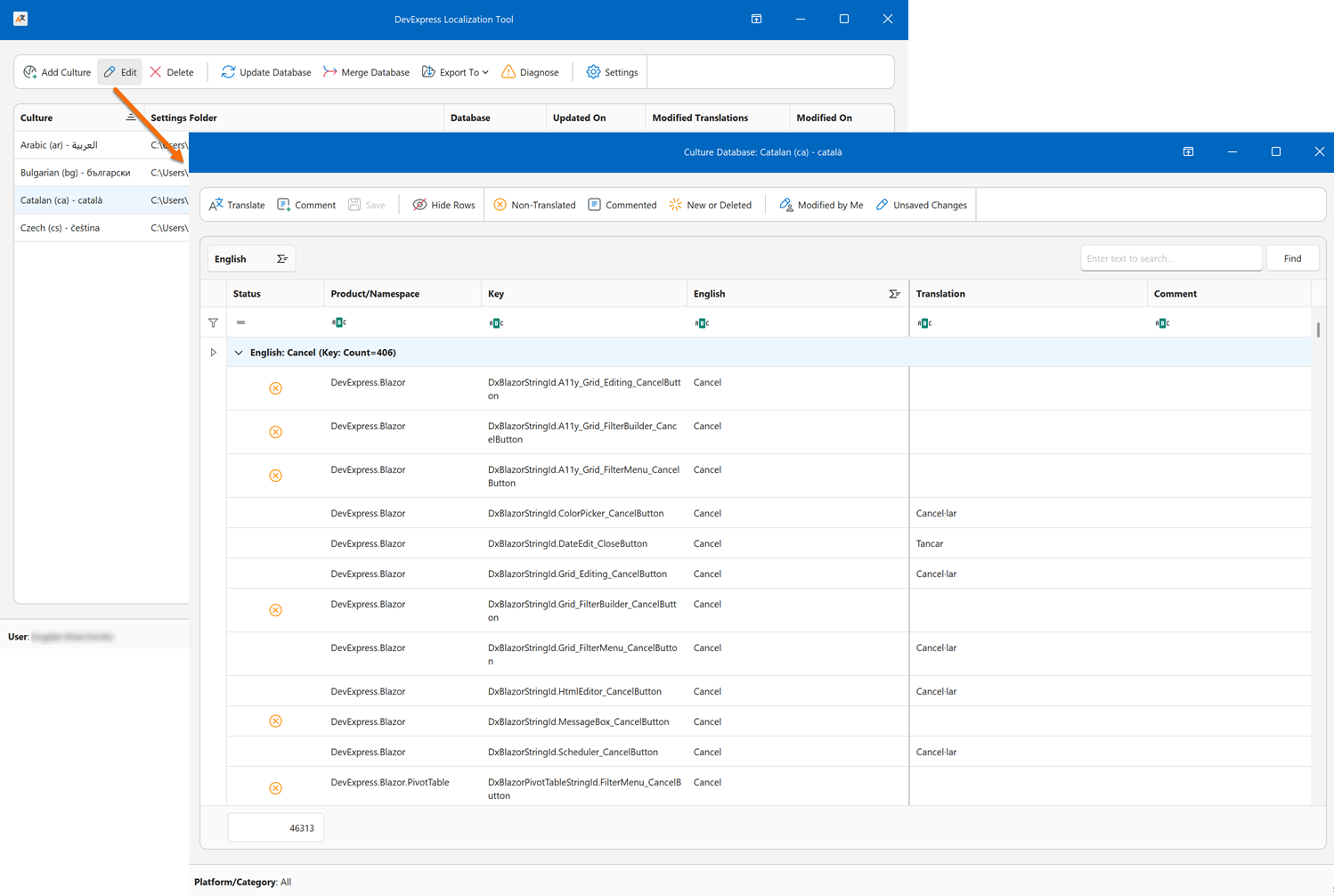1334x896 pixels.
Task: Run Diagnose on the database
Action: (x=529, y=72)
